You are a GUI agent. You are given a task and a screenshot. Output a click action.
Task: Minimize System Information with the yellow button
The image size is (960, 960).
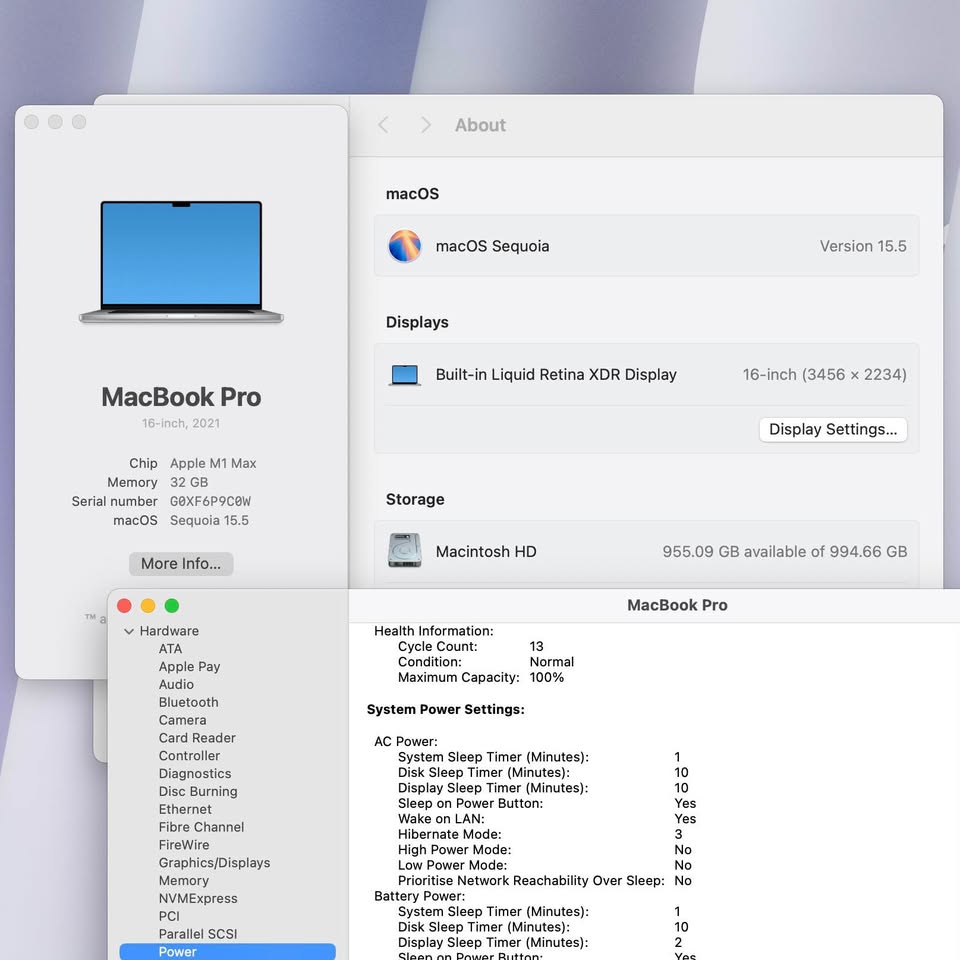(x=148, y=606)
